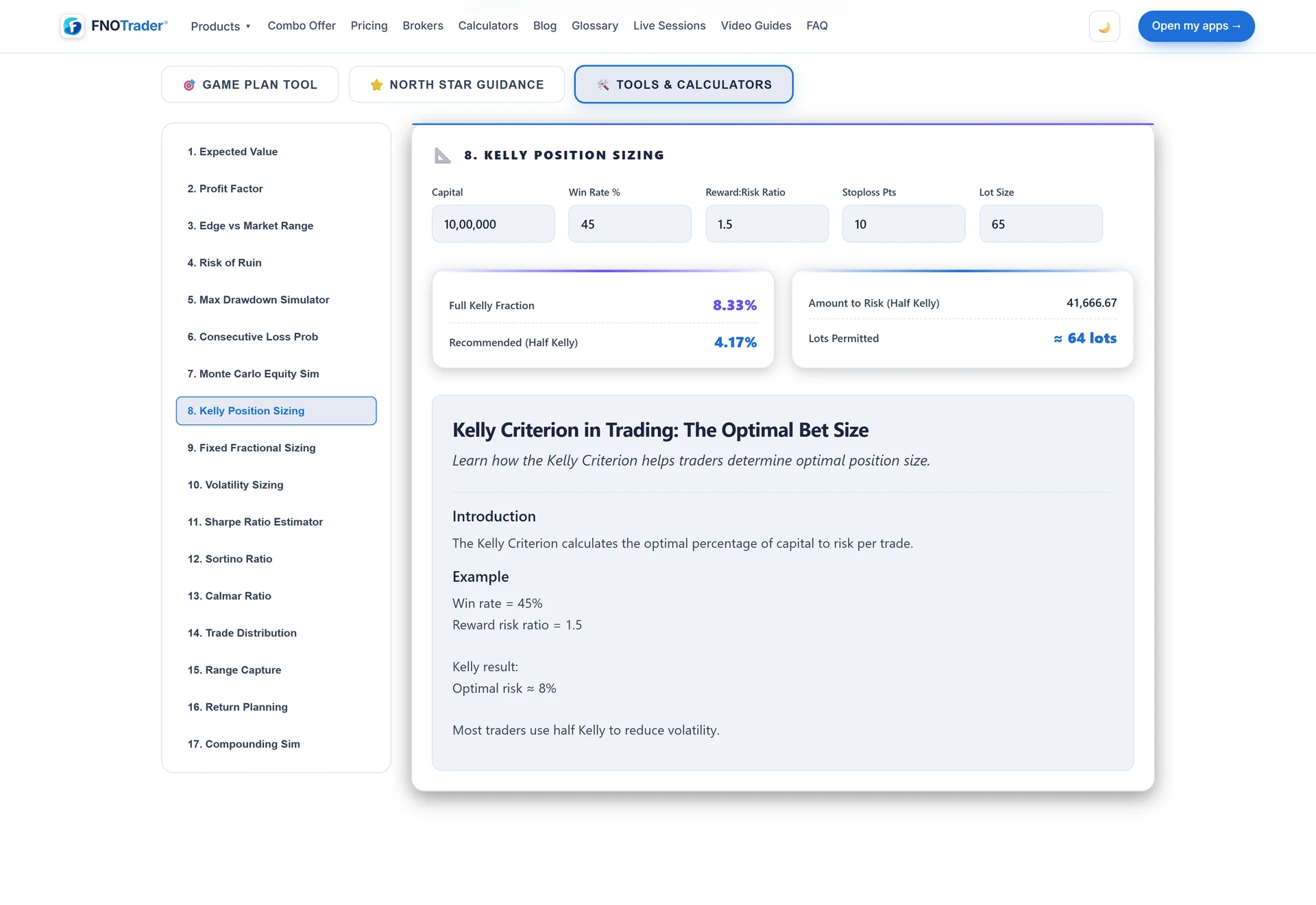Edit the Reward:Risk Ratio field

[767, 224]
